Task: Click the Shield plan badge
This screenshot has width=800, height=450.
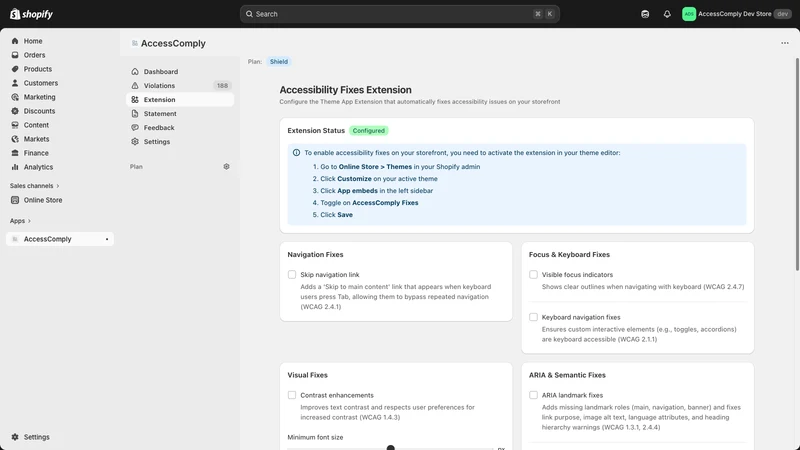Action: (279, 61)
